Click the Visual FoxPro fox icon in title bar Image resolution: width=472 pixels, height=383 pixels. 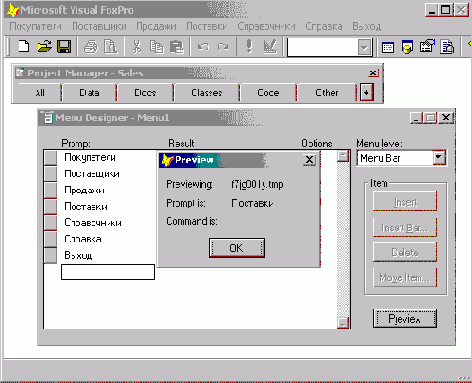13,10
